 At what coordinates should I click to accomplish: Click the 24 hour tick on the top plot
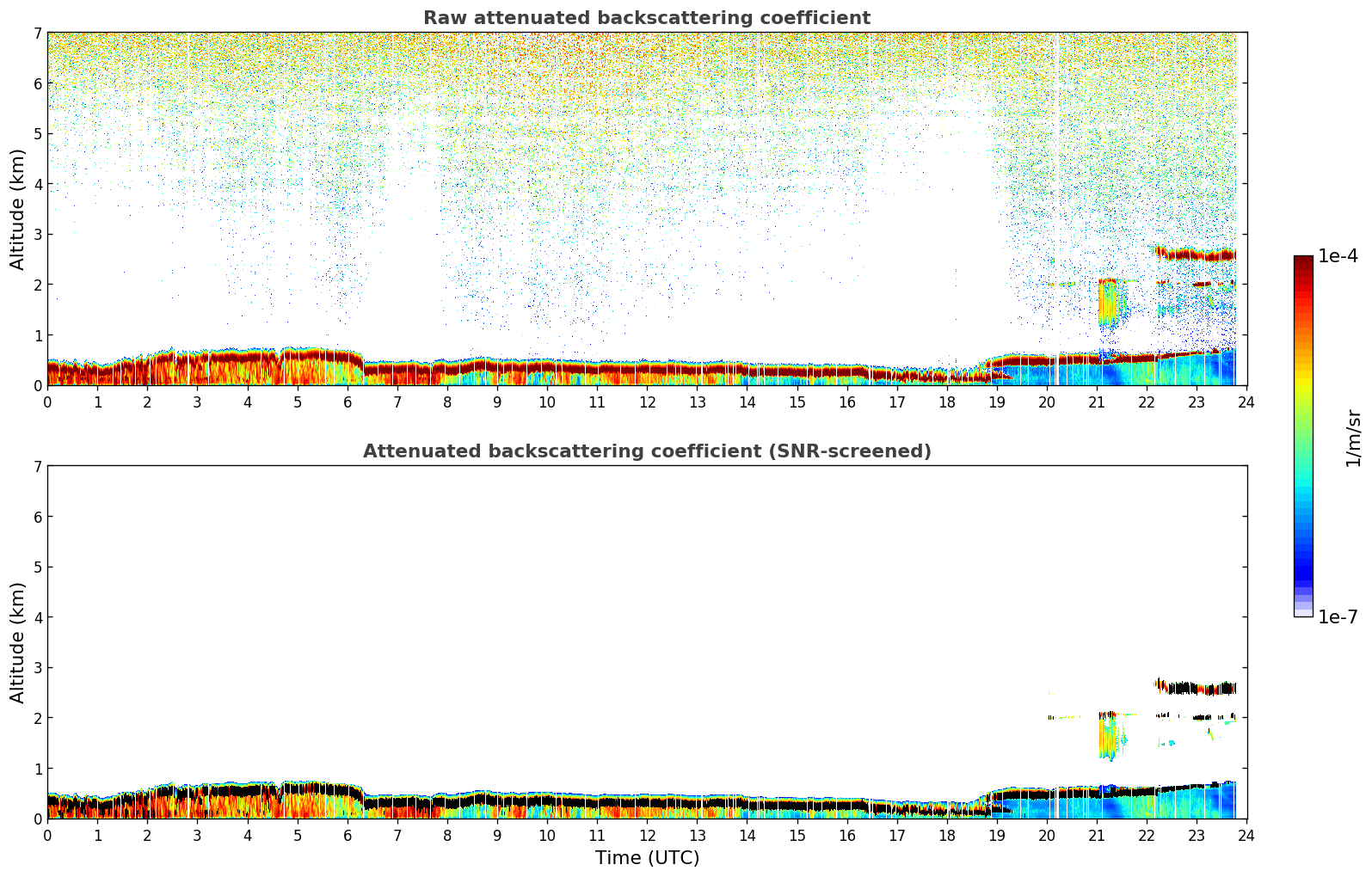point(1246,402)
